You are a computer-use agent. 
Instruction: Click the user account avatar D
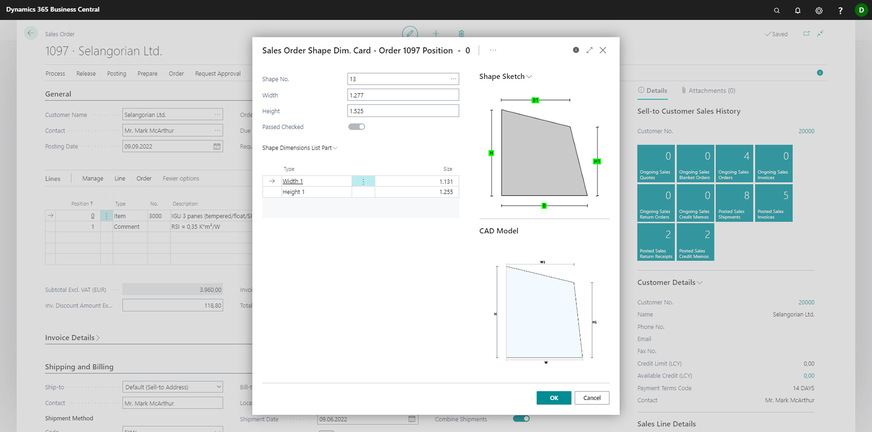click(861, 9)
